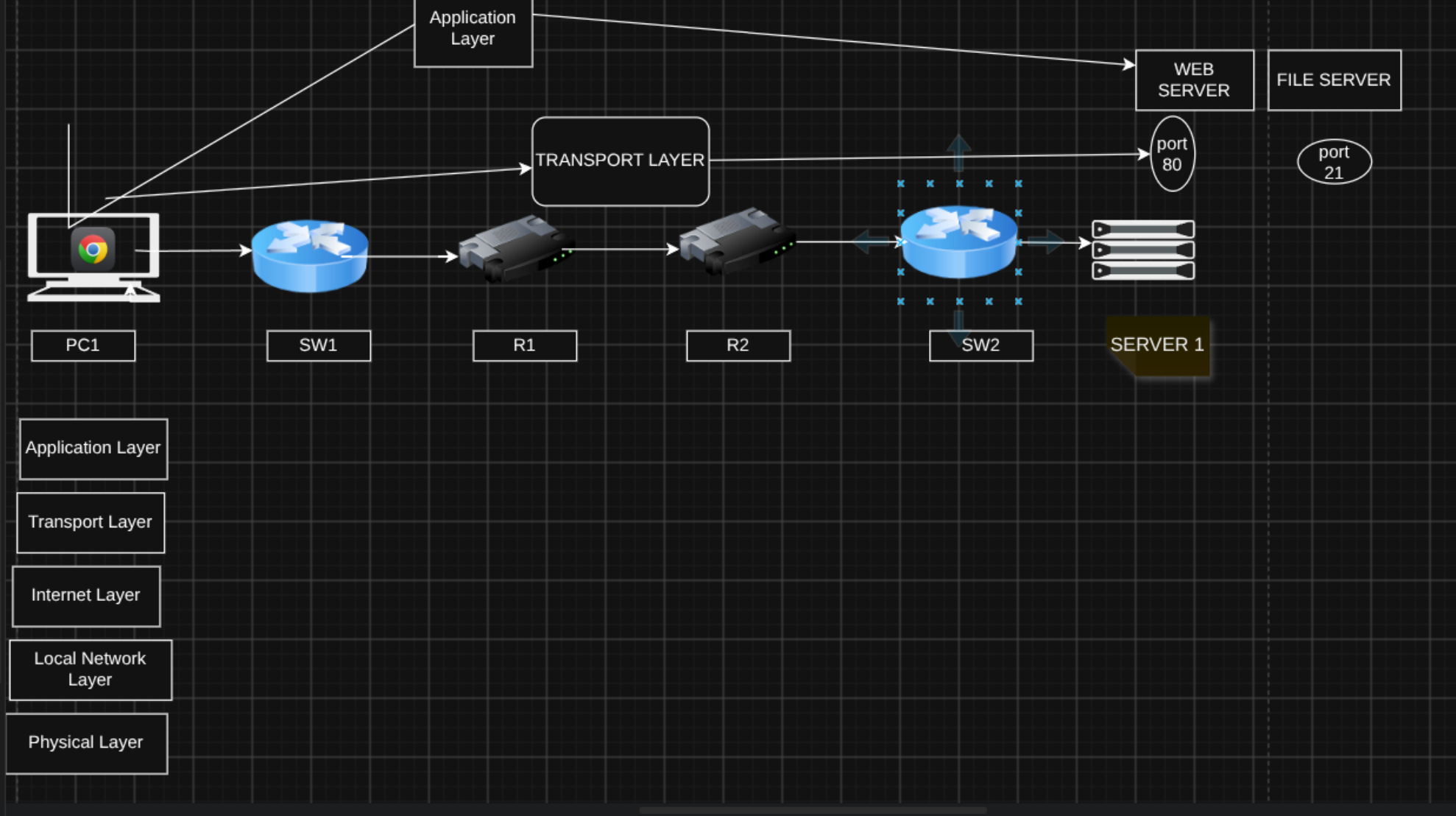The width and height of the screenshot is (1456, 816).
Task: Select the PC1 computer monitor icon
Action: tap(93, 257)
